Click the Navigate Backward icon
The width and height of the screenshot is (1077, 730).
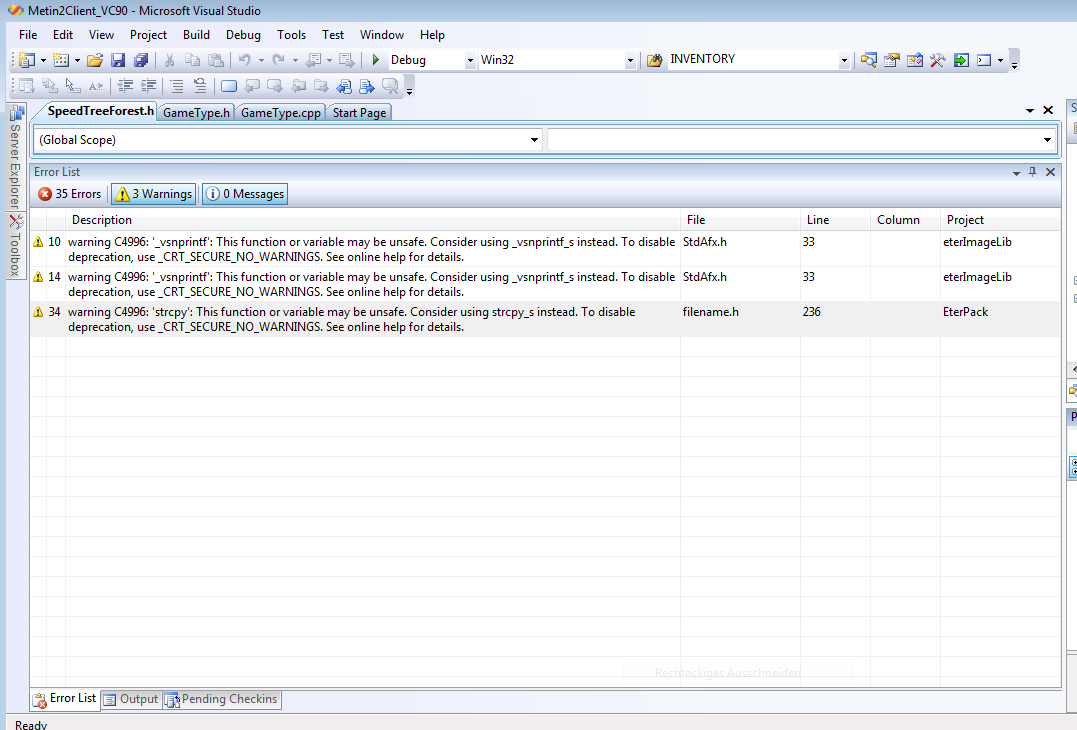313,60
